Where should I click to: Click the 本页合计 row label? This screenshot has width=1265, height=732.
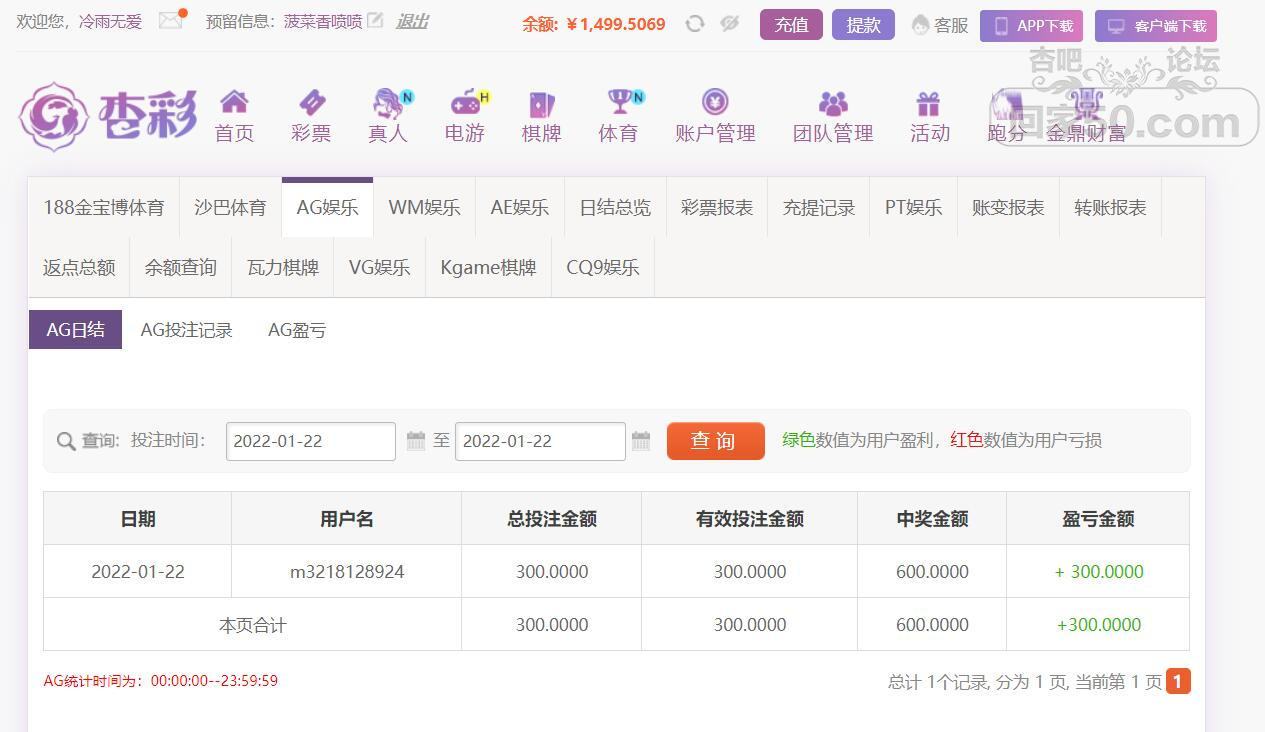[252, 625]
